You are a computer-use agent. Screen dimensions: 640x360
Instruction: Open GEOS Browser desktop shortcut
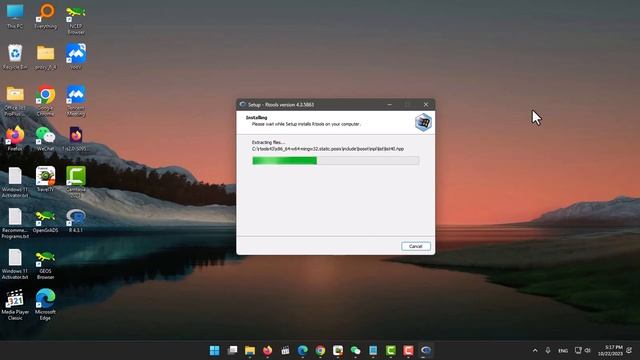pos(45,264)
